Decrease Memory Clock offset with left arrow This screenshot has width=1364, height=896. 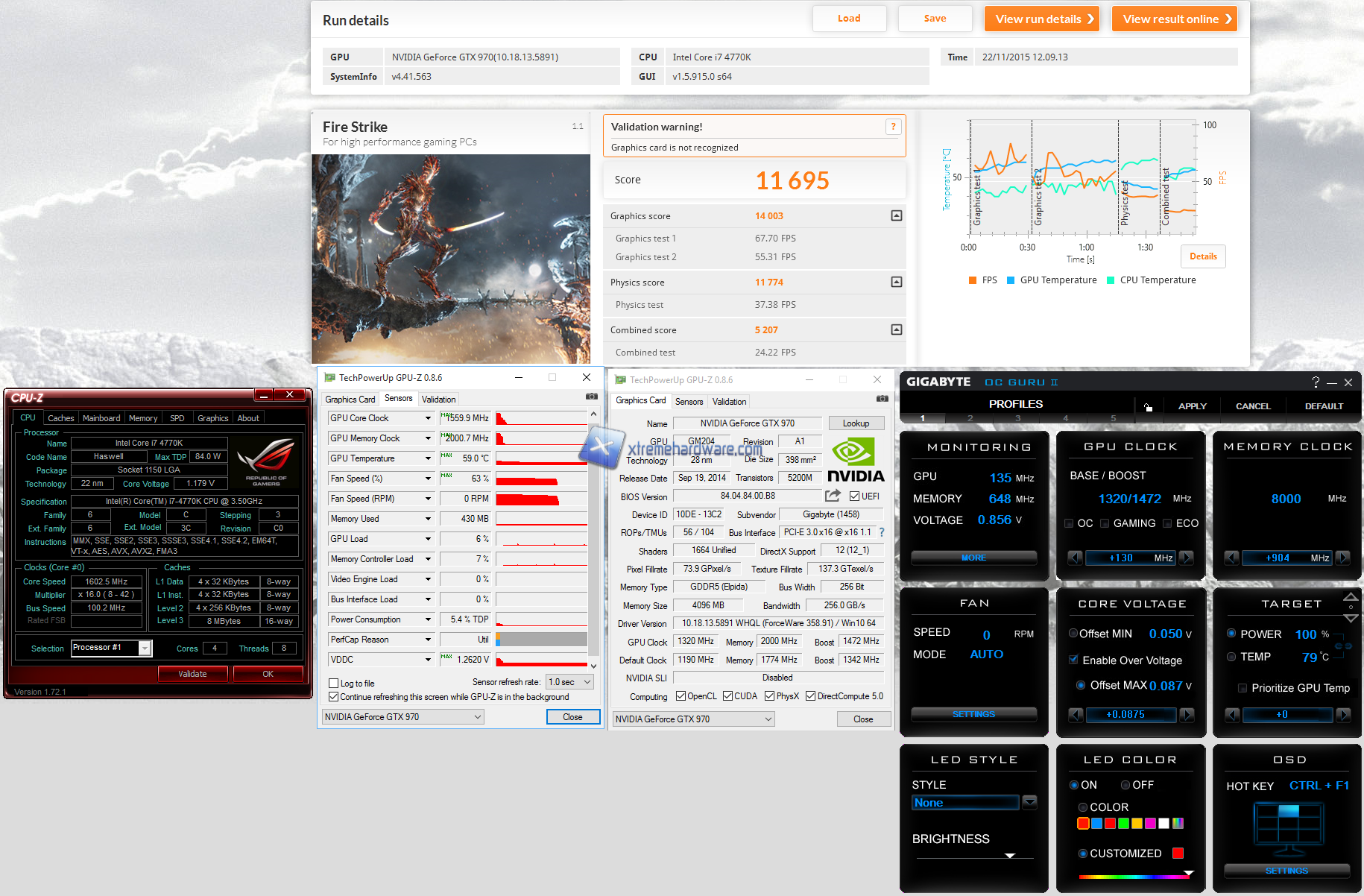(x=1231, y=558)
